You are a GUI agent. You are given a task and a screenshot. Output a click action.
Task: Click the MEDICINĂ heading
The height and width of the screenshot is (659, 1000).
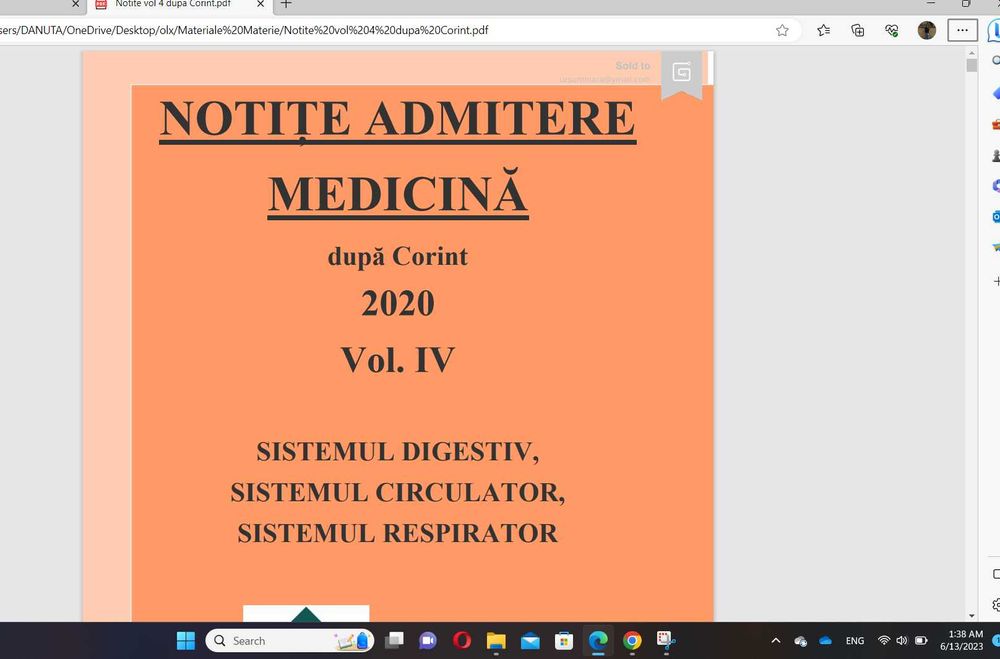[397, 193]
